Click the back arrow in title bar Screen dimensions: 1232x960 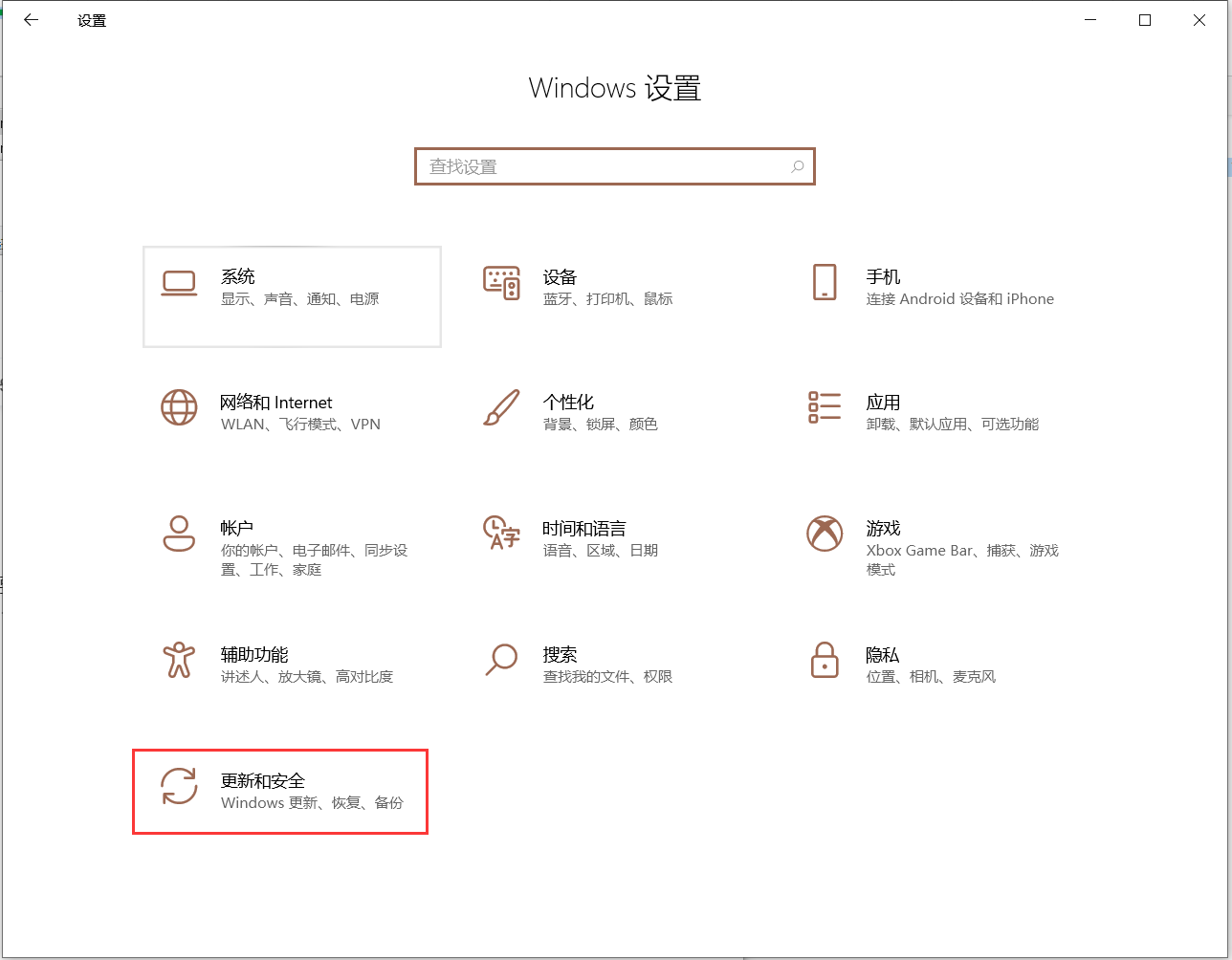(x=31, y=20)
